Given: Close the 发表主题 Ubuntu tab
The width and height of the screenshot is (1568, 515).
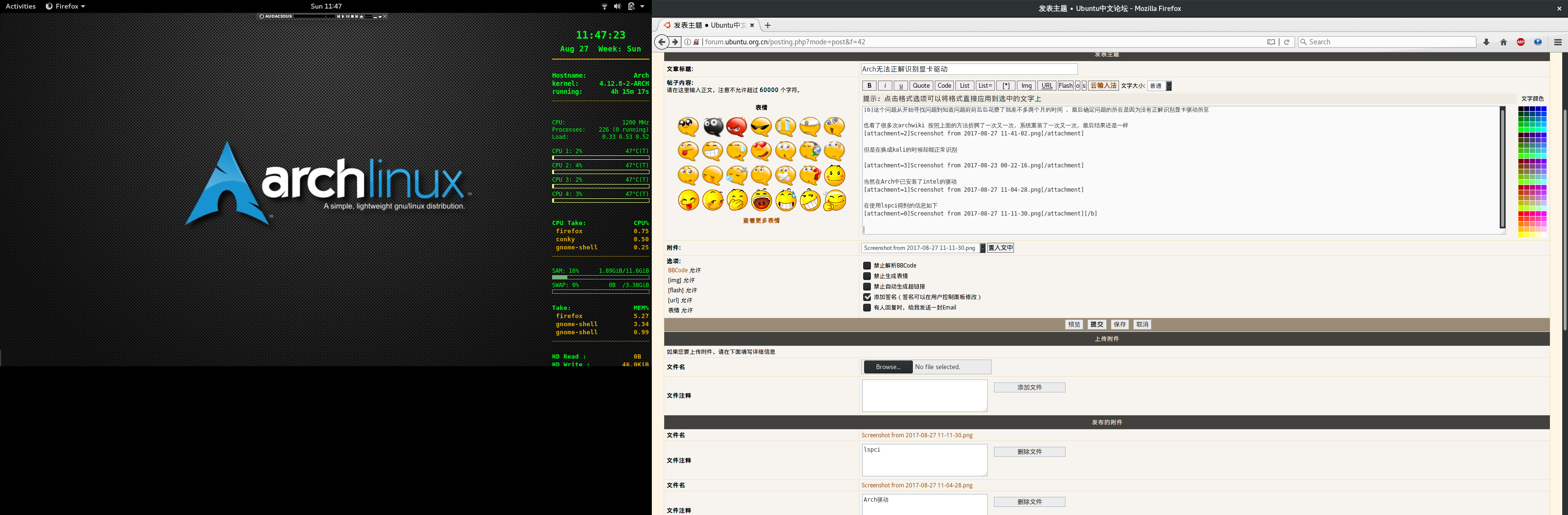Looking at the screenshot, I should pos(753,26).
